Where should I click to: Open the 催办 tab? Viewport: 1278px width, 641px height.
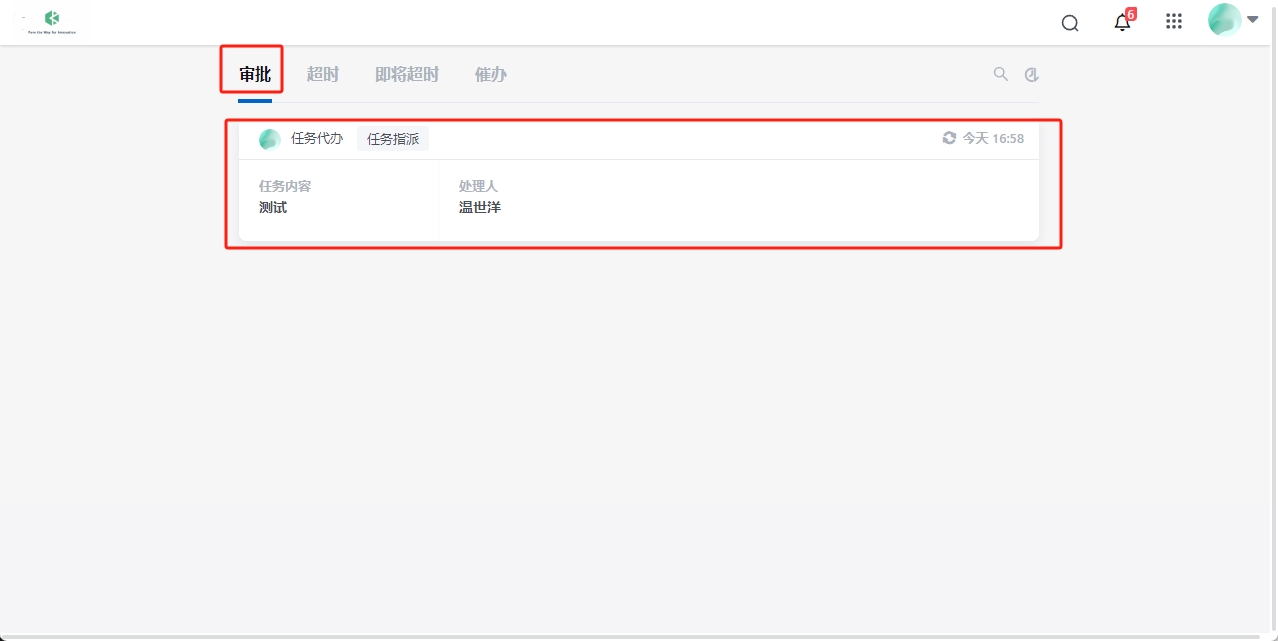coord(490,73)
